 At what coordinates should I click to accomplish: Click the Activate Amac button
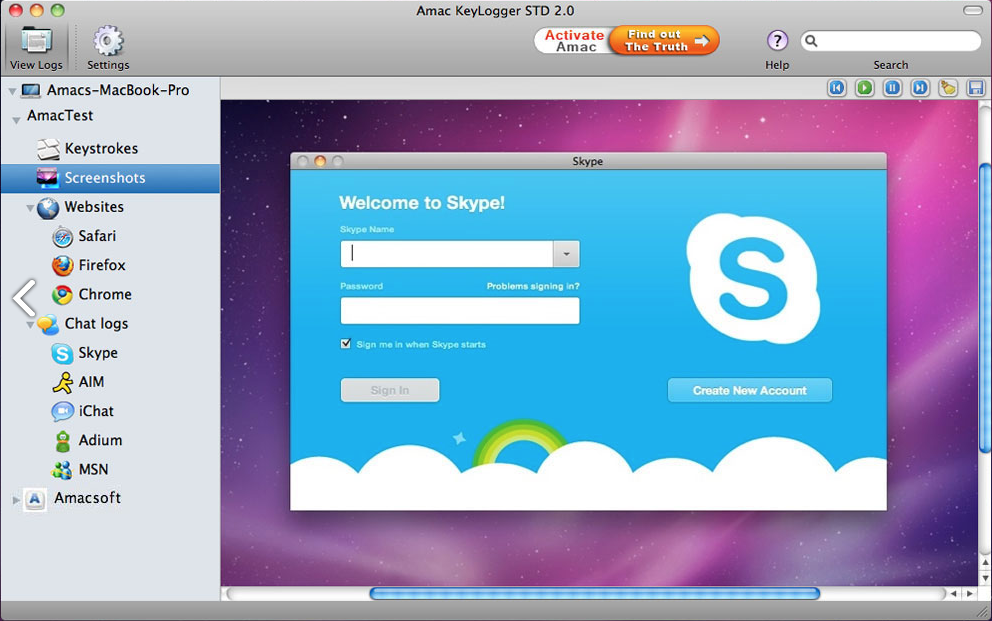573,40
